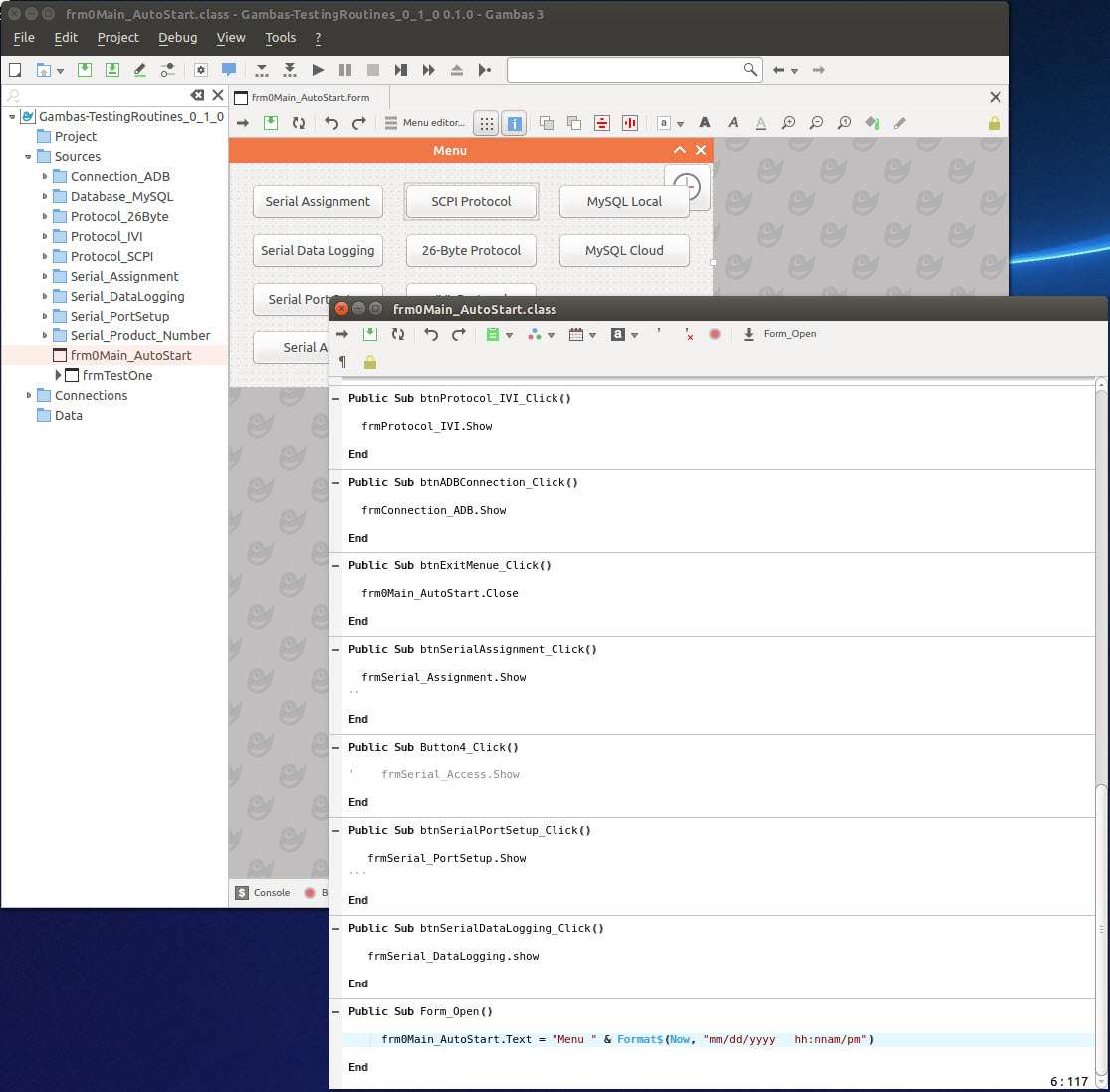Screen dimensions: 1110x1092
Task: Click the SCPI Protocol button on form
Action: [x=471, y=201]
